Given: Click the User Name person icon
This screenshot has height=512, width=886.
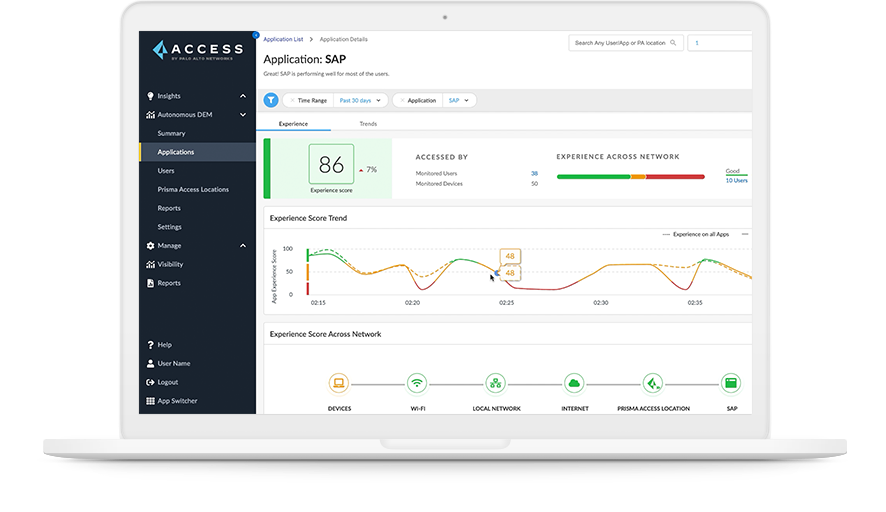Looking at the screenshot, I should 150,363.
